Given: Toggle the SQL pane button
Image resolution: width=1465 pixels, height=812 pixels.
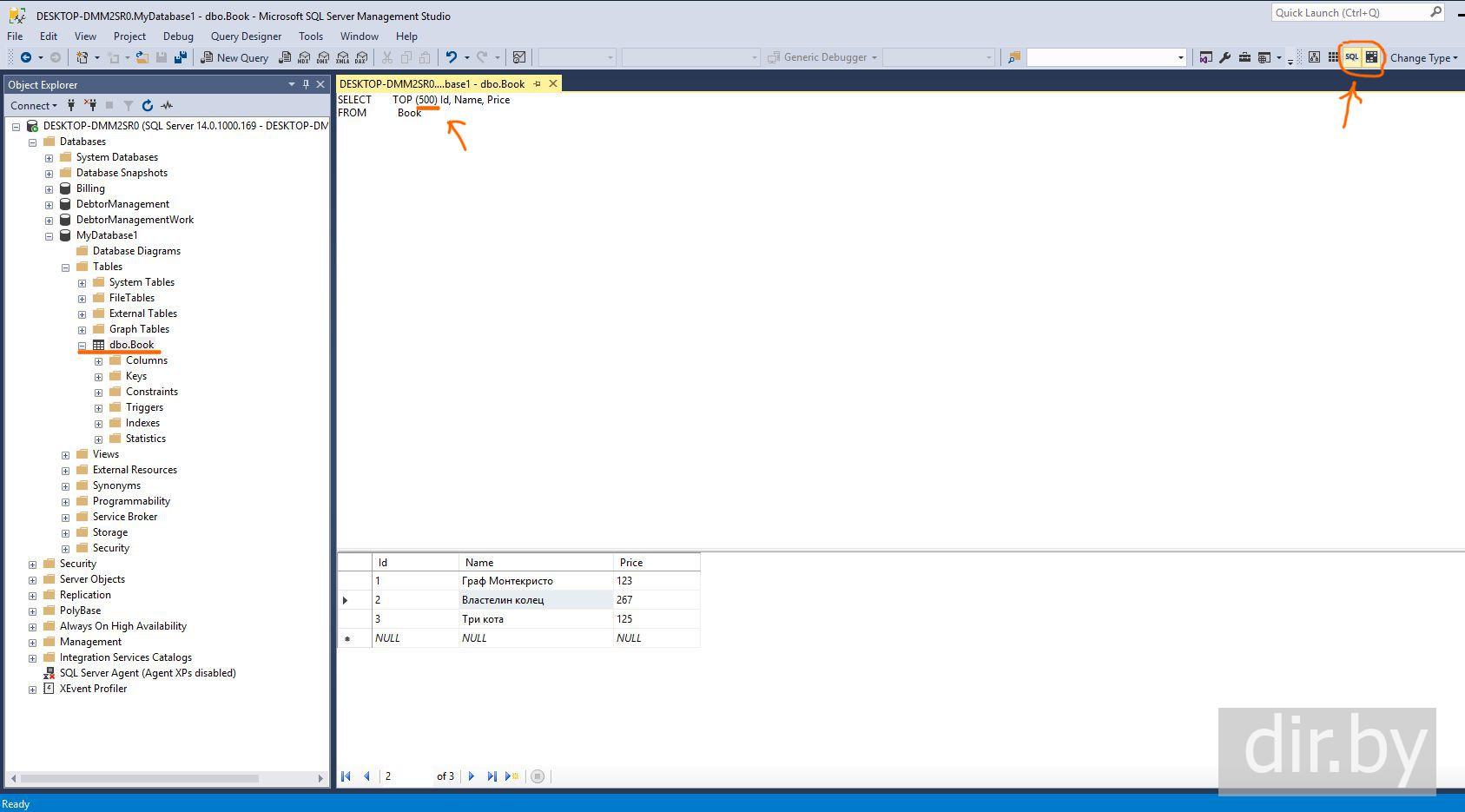Looking at the screenshot, I should [1352, 57].
